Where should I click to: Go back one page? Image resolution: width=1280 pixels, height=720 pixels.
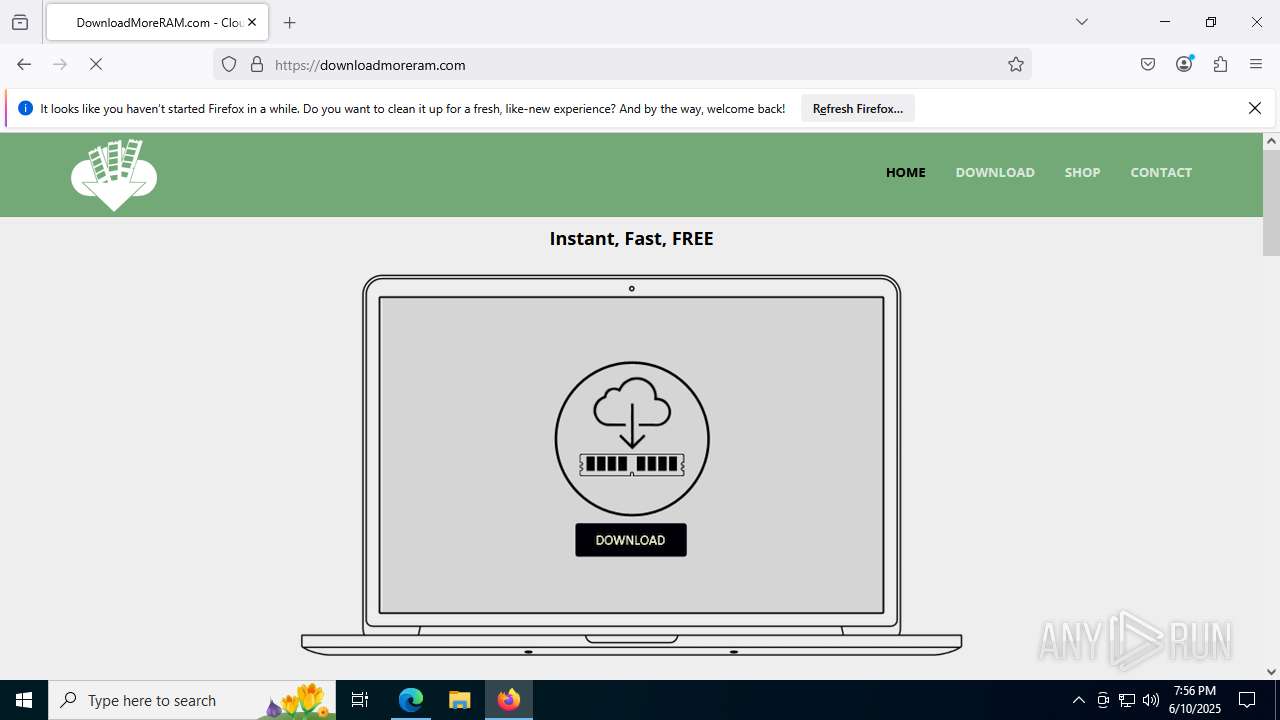point(24,64)
